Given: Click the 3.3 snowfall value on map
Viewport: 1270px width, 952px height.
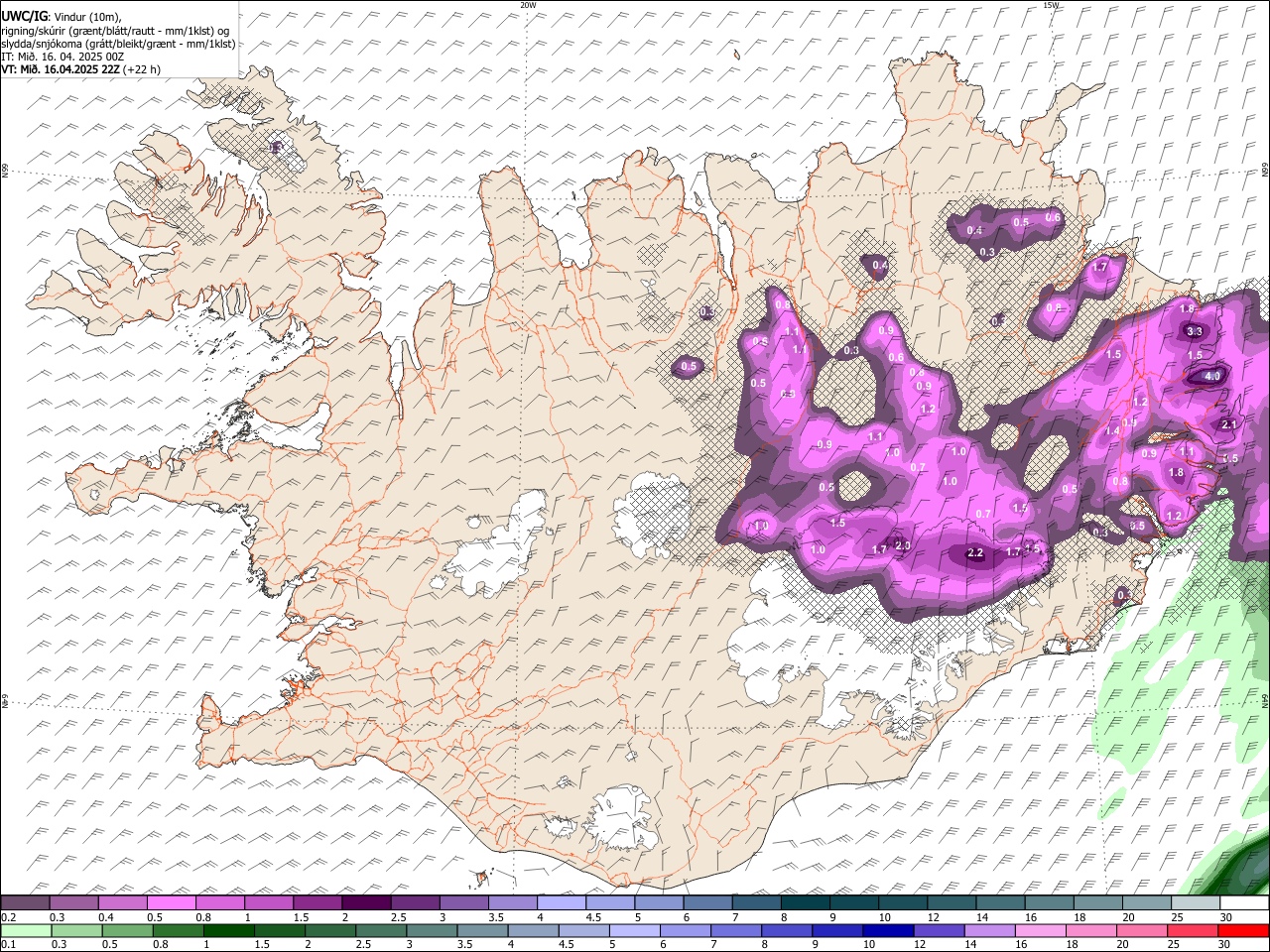Looking at the screenshot, I should [1195, 332].
